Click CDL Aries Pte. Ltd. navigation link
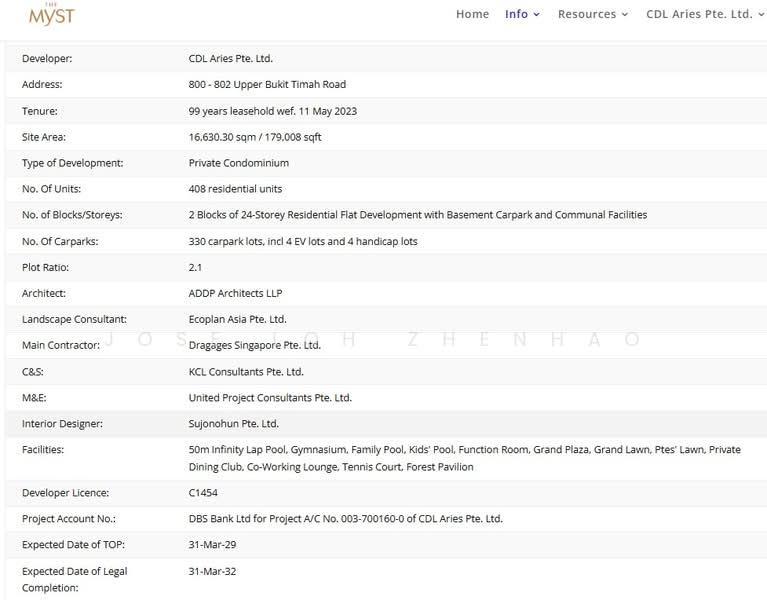767x600 pixels. tap(699, 14)
